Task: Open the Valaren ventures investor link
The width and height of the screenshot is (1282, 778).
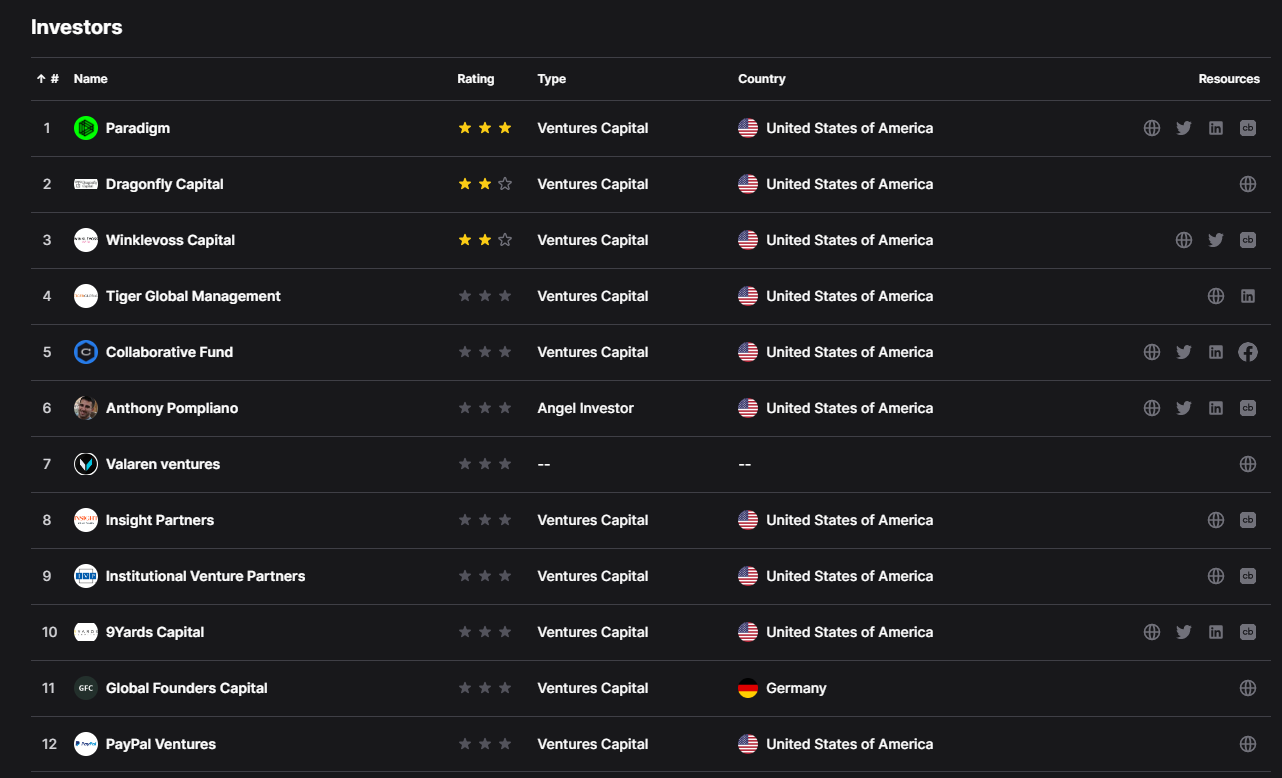Action: [x=163, y=464]
